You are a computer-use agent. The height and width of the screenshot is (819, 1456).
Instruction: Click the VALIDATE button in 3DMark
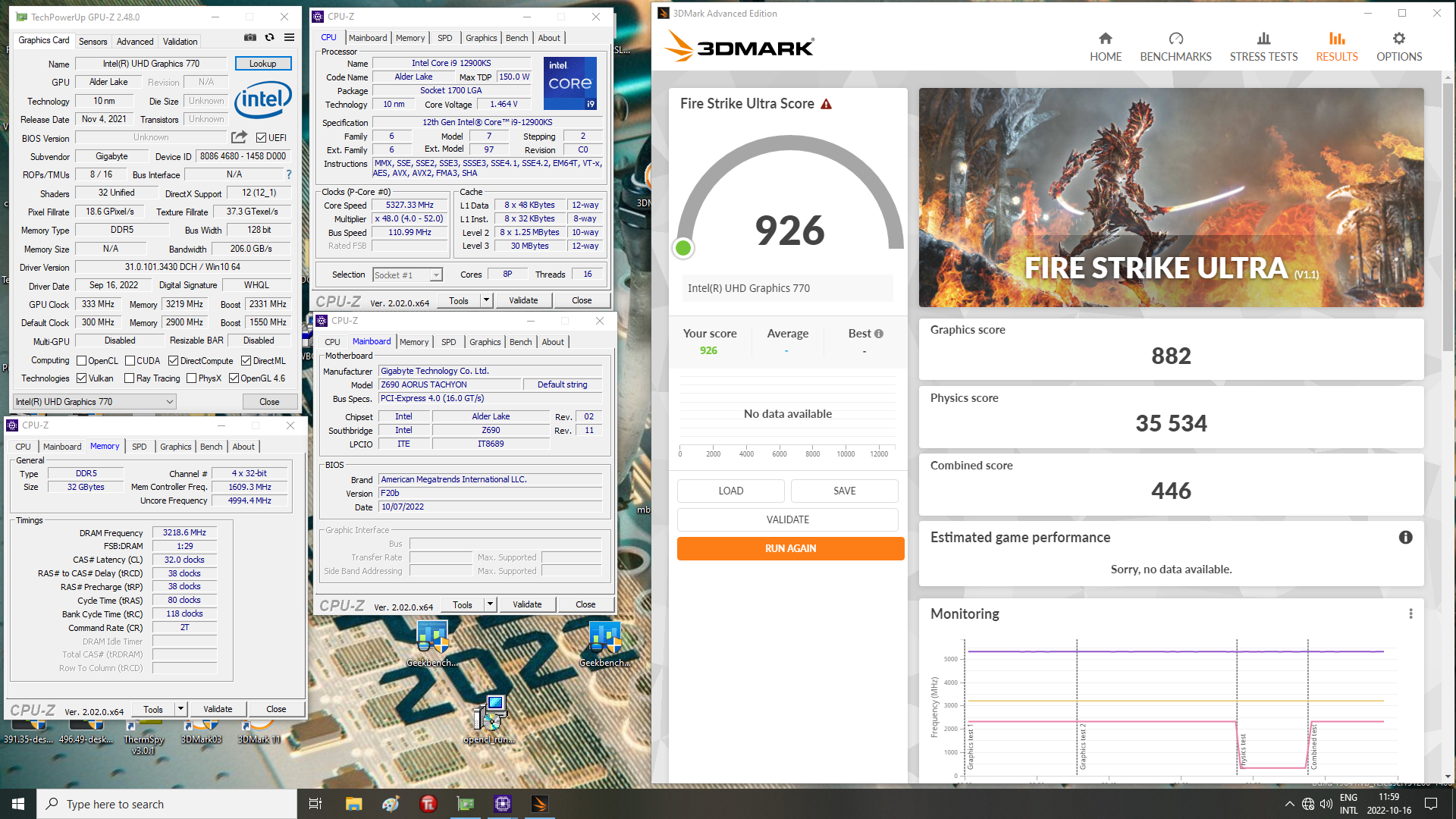(787, 519)
